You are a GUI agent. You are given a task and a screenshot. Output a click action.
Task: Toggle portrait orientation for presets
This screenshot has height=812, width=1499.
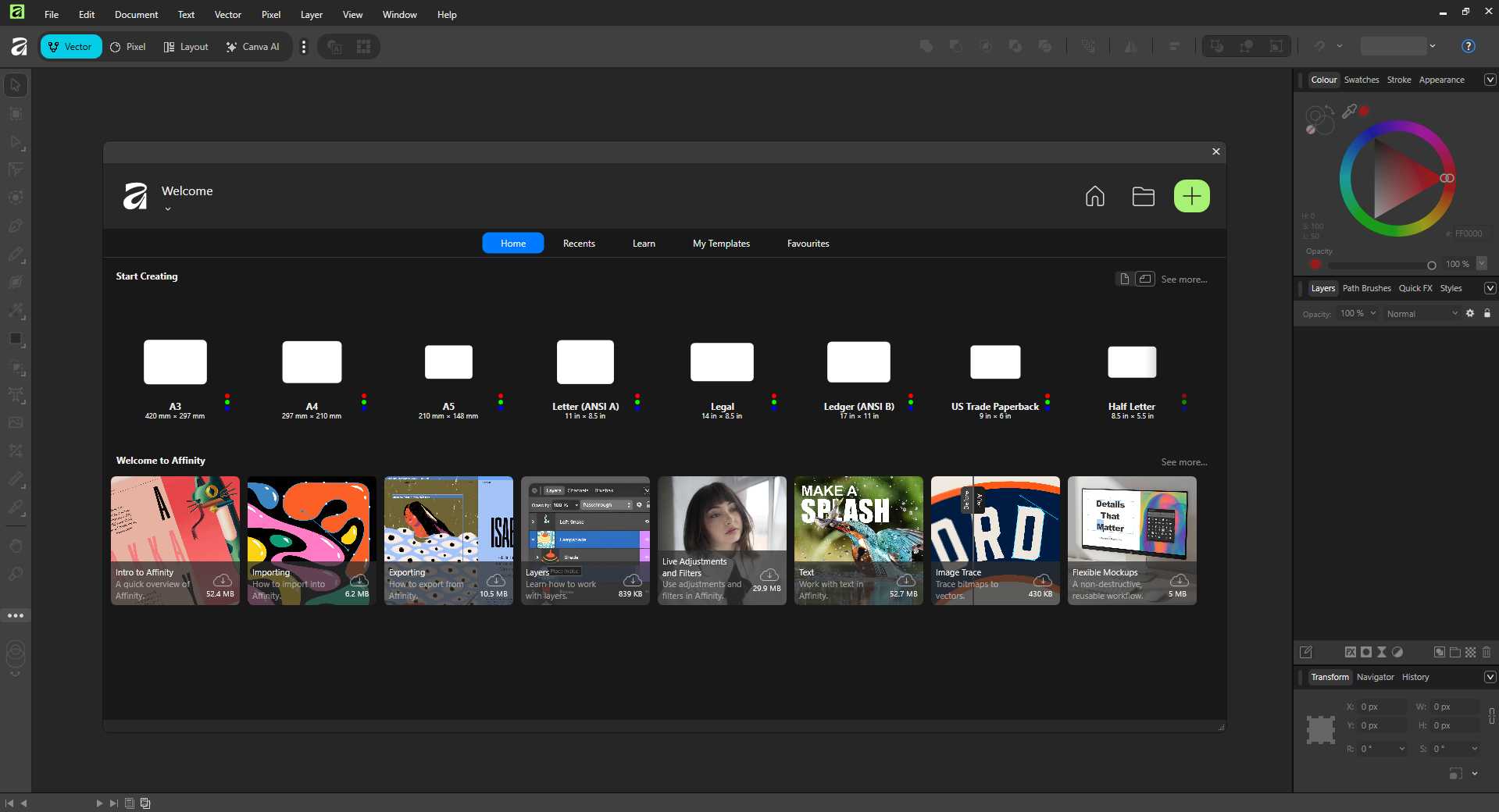pyautogui.click(x=1124, y=279)
